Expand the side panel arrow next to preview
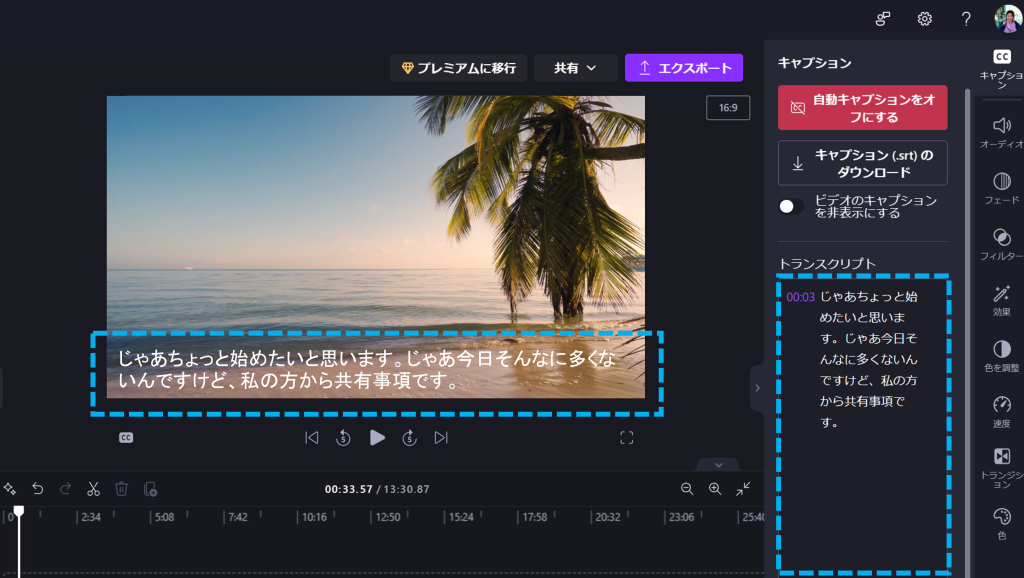The image size is (1024, 578). click(x=757, y=386)
